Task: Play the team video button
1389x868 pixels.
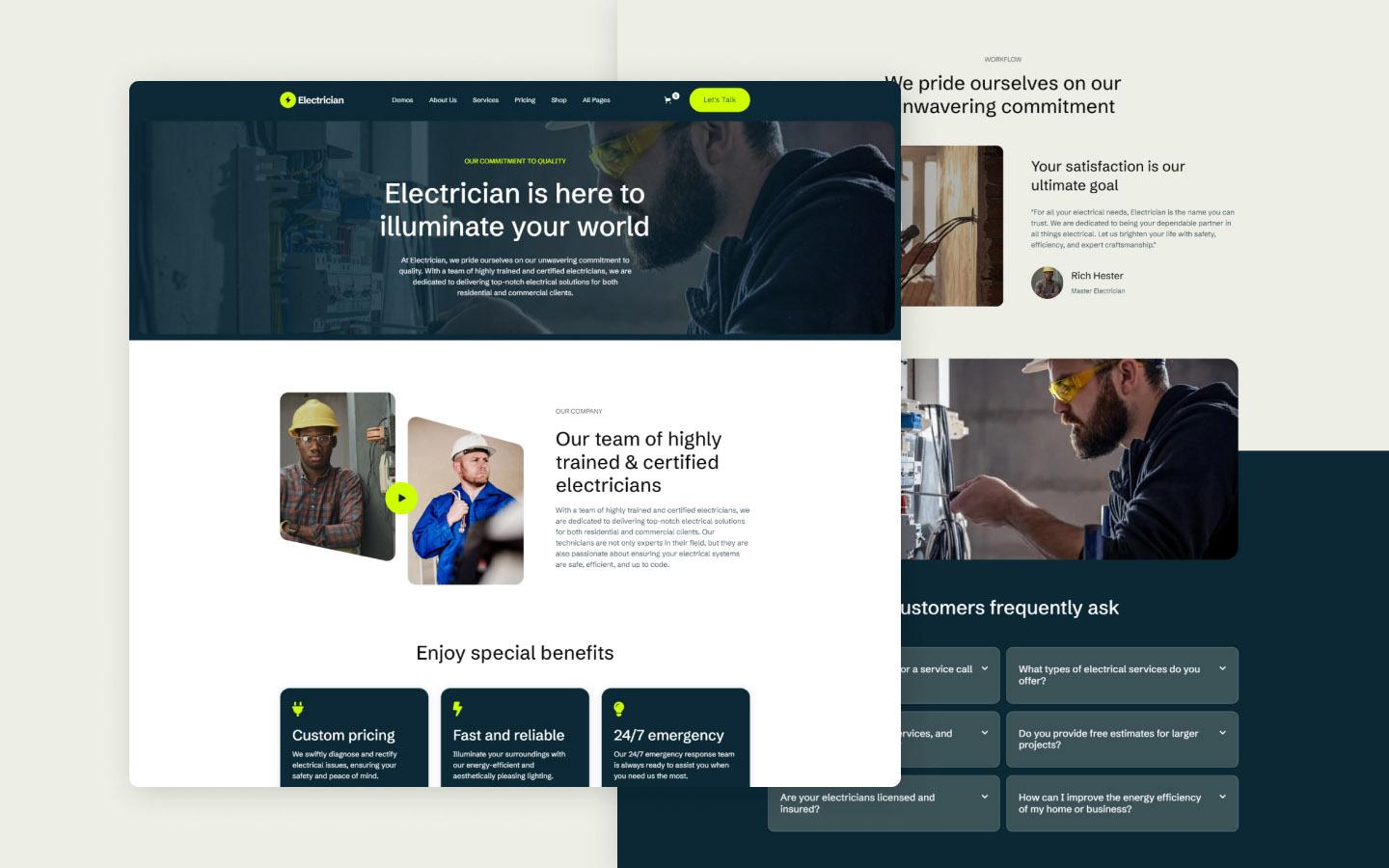Action: tap(401, 498)
